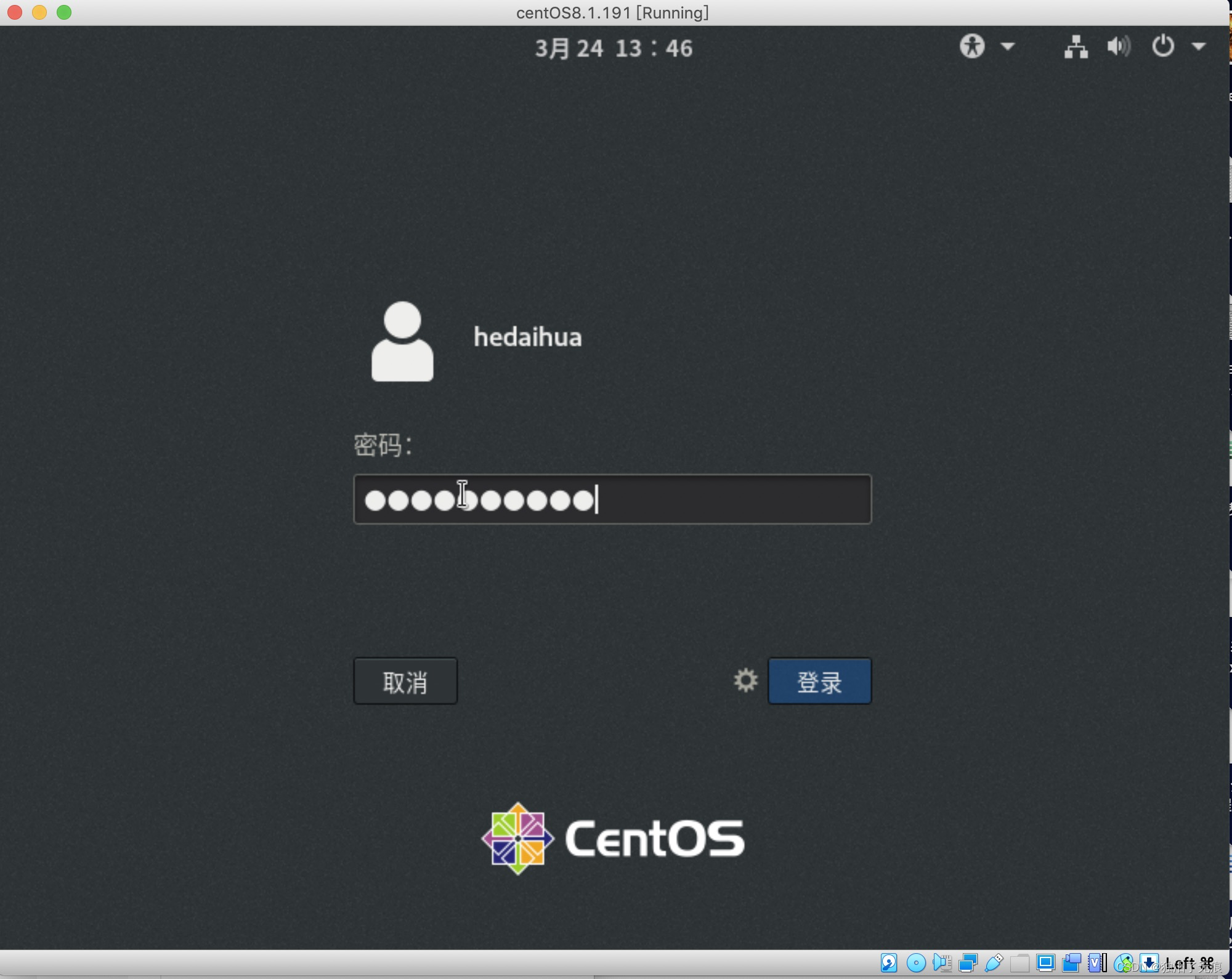The height and width of the screenshot is (979, 1232).
Task: Click the wired network status icon
Action: pos(1076,47)
